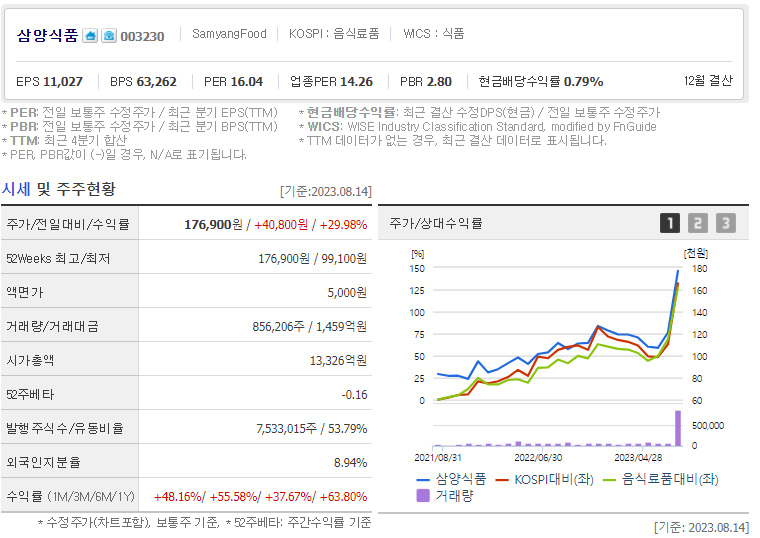Click the 2022/06/30 x-axis date label
Image resolution: width=760 pixels, height=538 pixels.
pos(538,458)
